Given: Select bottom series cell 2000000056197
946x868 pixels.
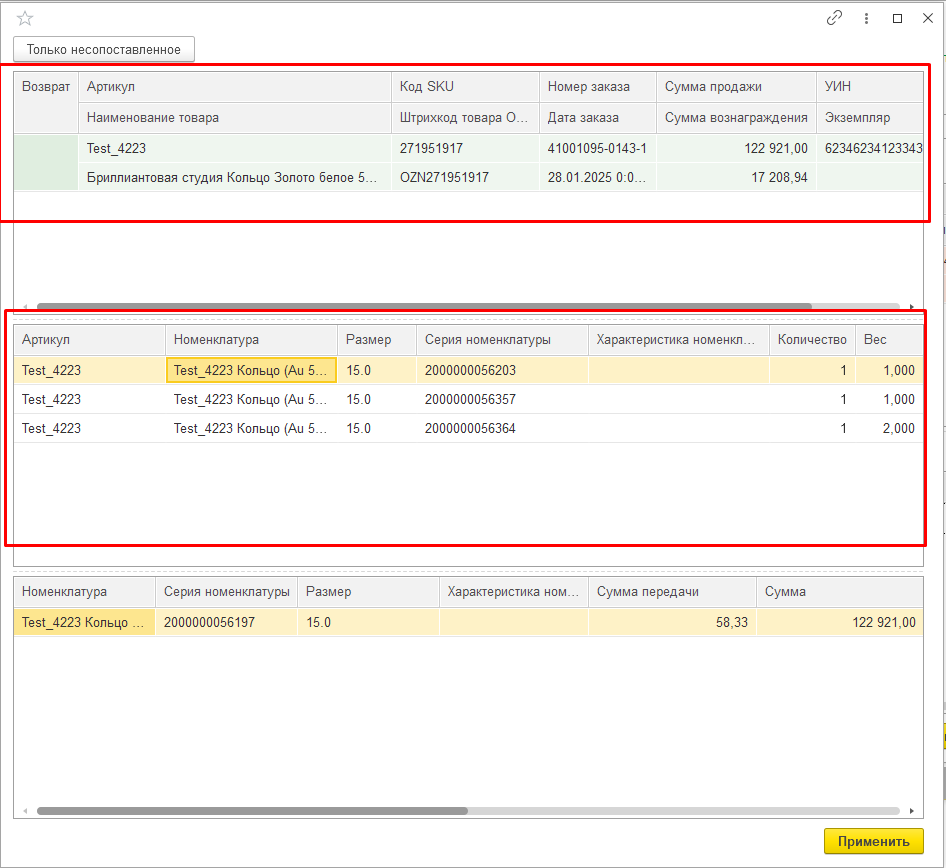Looking at the screenshot, I should point(226,622).
